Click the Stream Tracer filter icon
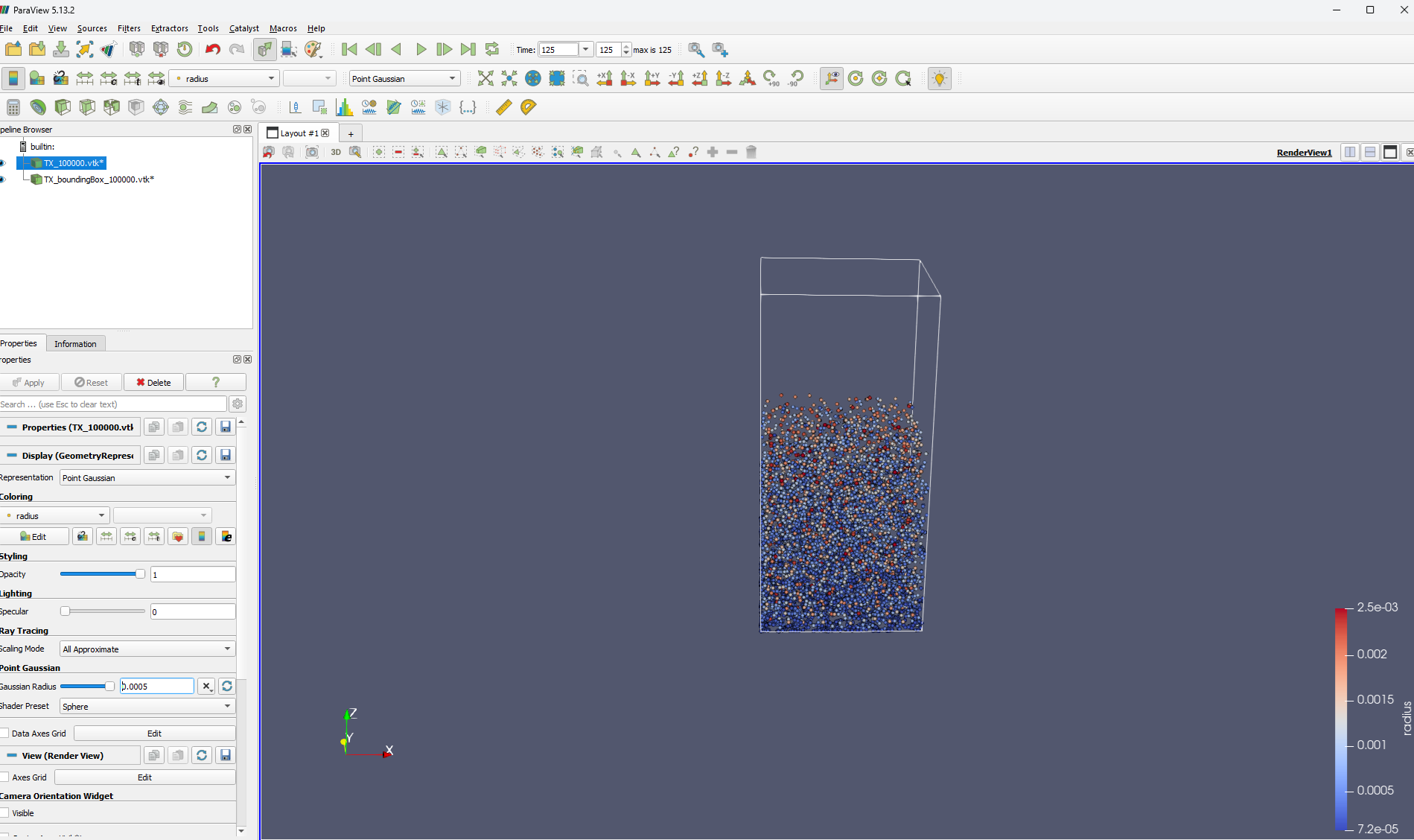This screenshot has width=1414, height=840. (185, 107)
